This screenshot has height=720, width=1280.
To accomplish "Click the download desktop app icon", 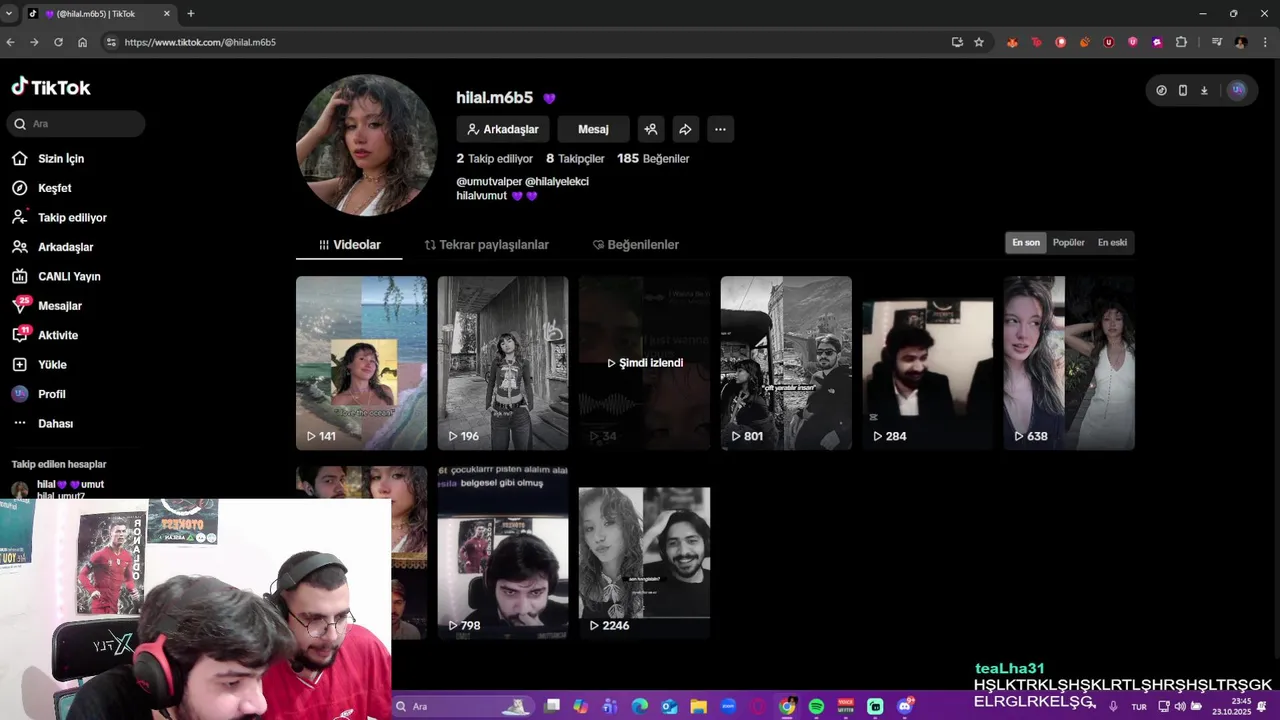I will point(1204,90).
